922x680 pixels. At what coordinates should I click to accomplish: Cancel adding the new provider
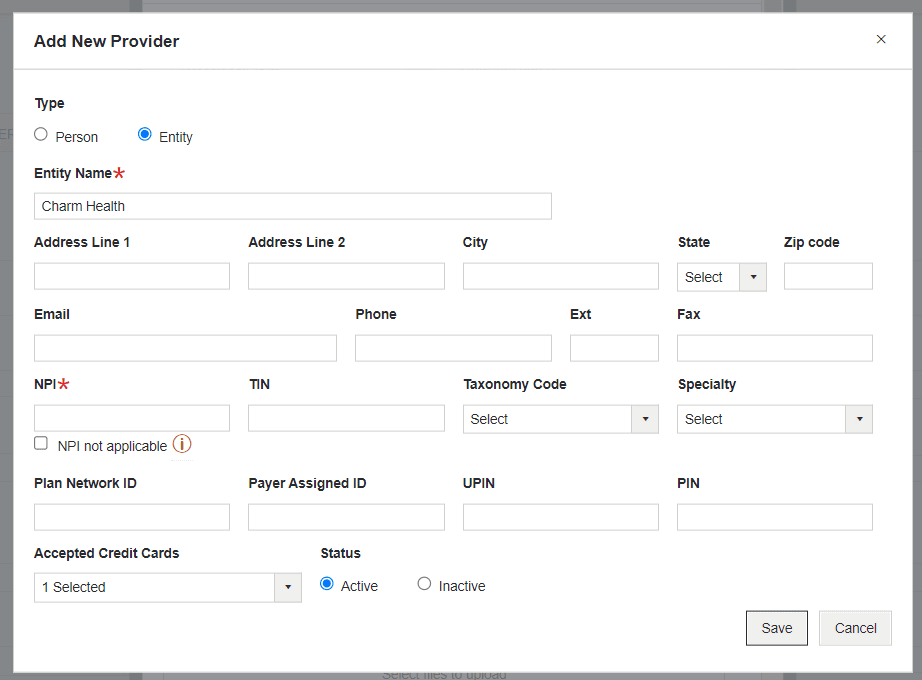click(x=855, y=627)
